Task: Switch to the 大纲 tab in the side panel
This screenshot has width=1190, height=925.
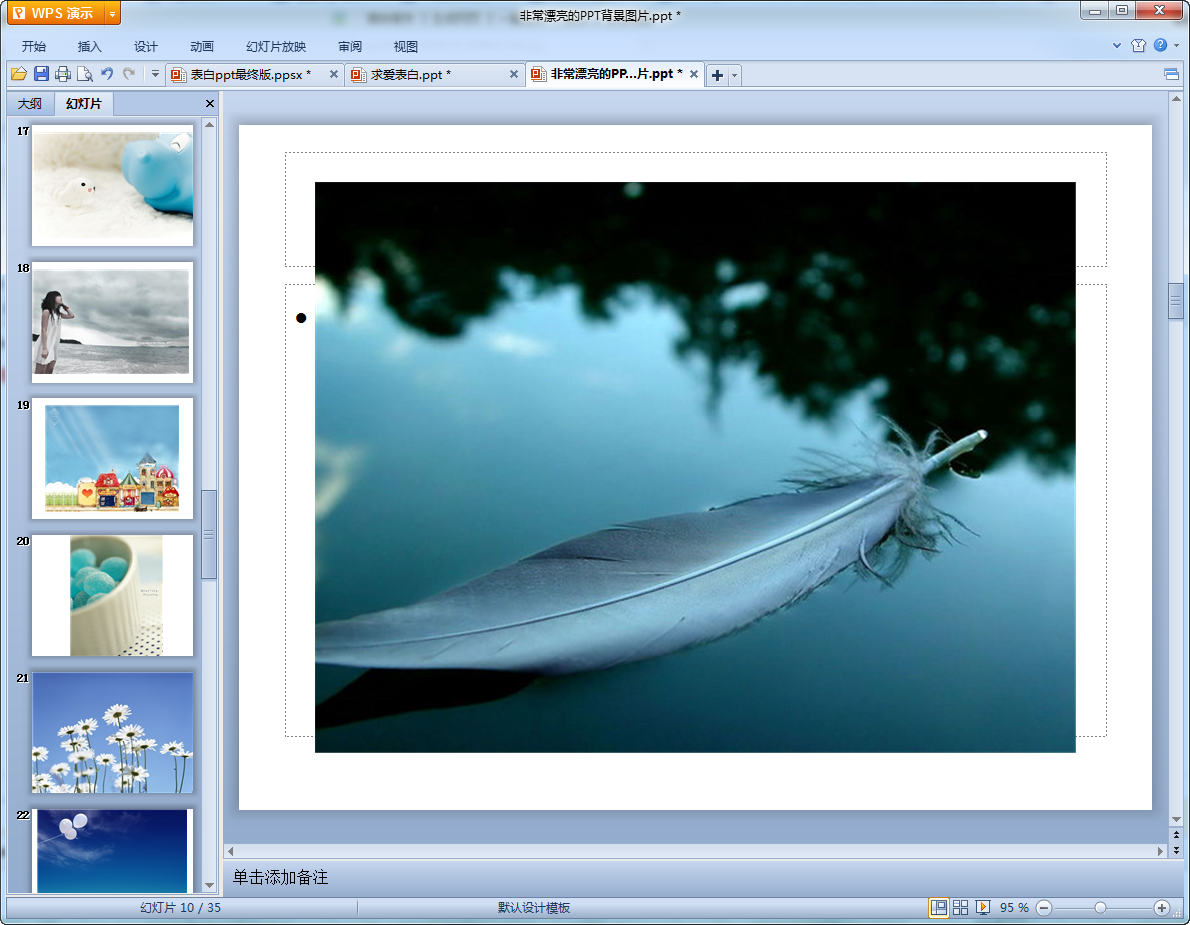Action: (30, 104)
